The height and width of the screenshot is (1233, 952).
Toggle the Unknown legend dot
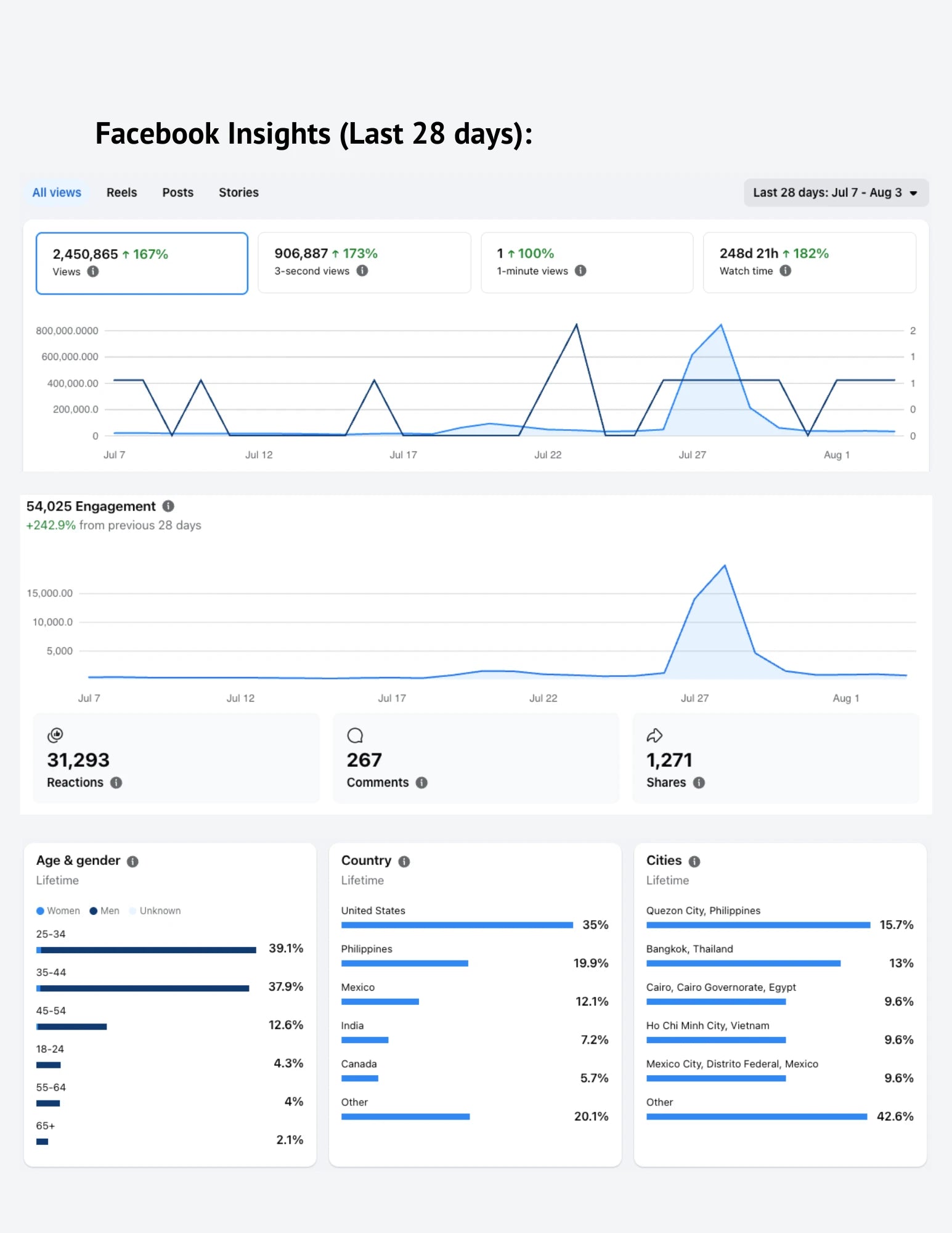(x=132, y=911)
